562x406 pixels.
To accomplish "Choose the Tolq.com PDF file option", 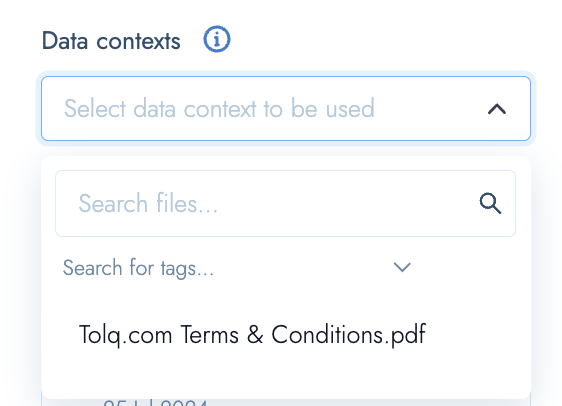I will (x=252, y=335).
